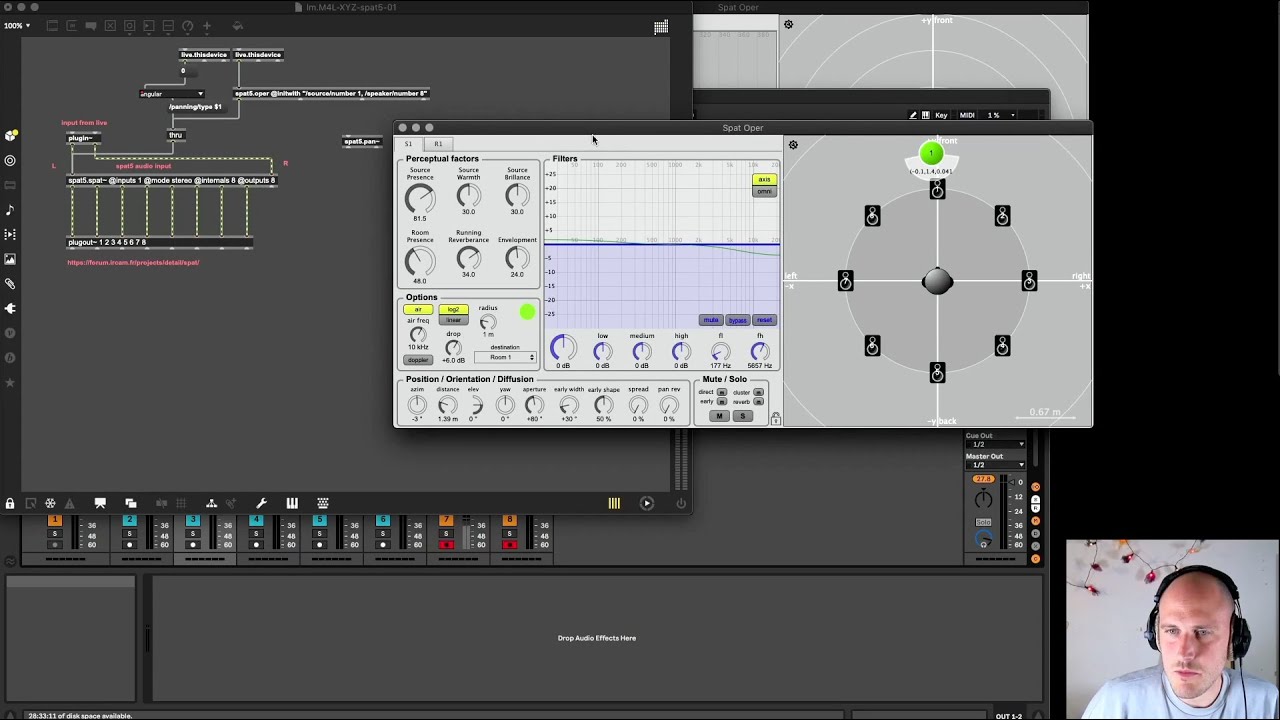Select the plugout~ 1 2 3 4 5 6 7 8 object

click(x=160, y=242)
